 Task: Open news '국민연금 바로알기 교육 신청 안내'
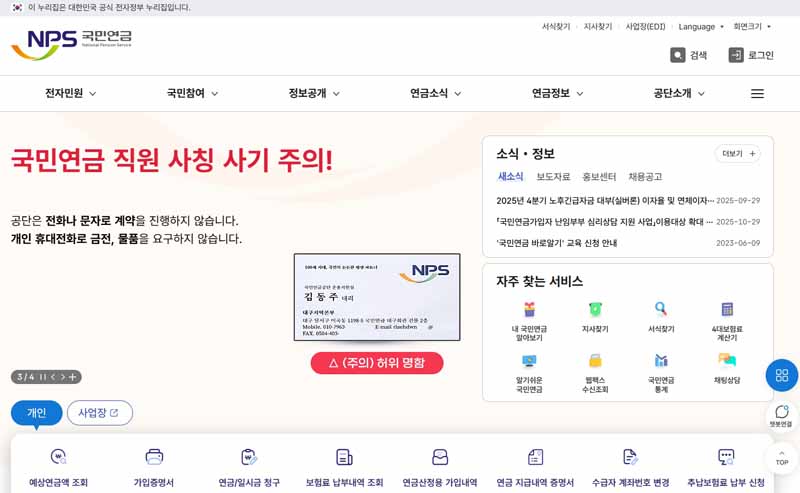[x=557, y=243]
